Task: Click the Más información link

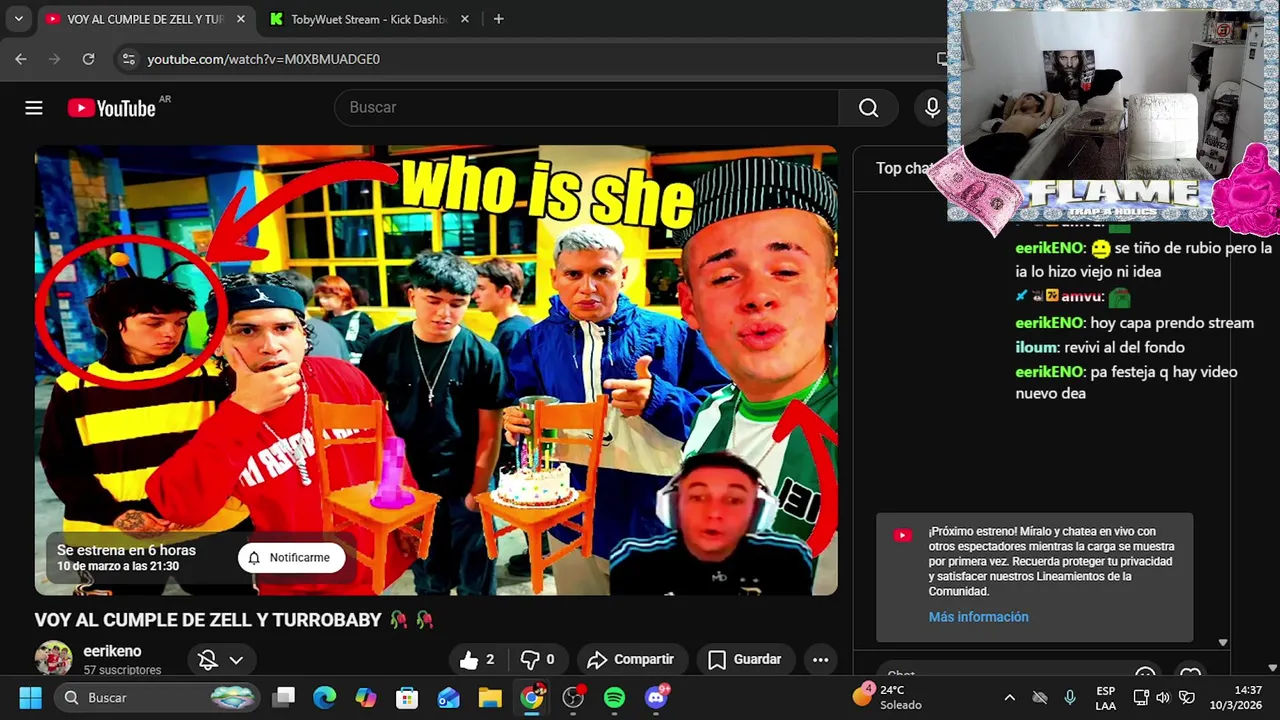Action: tap(978, 617)
